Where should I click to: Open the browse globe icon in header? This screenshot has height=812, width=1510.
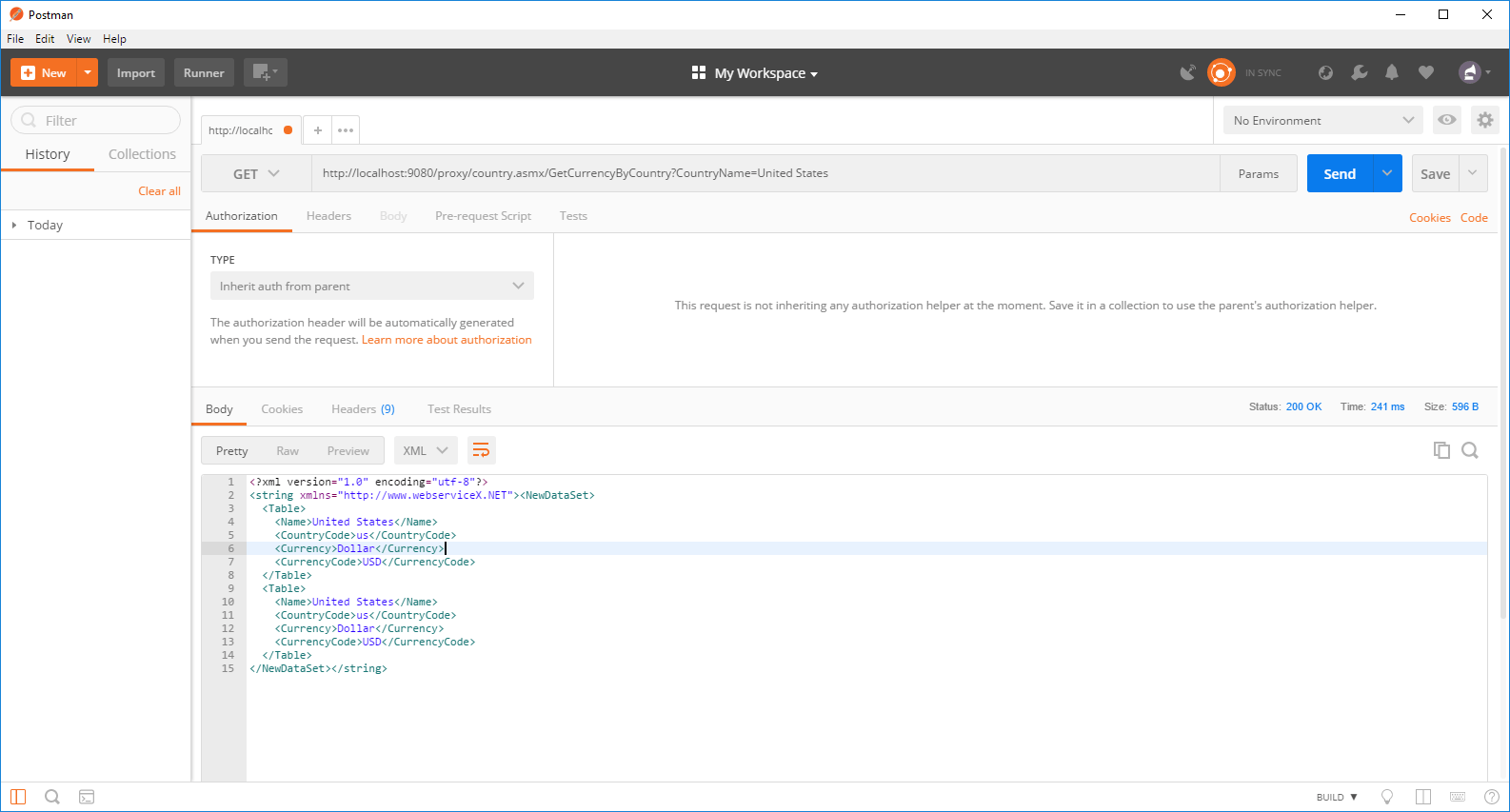1325,72
